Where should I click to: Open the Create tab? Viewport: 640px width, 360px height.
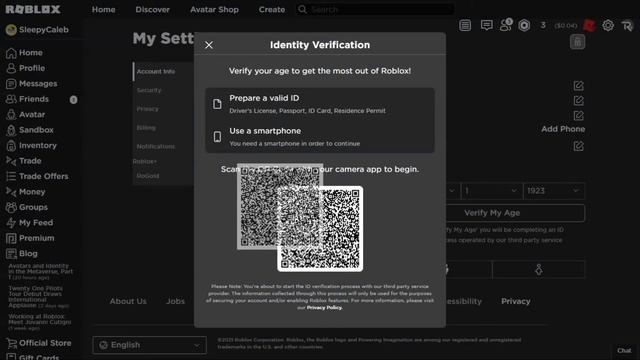click(x=272, y=9)
